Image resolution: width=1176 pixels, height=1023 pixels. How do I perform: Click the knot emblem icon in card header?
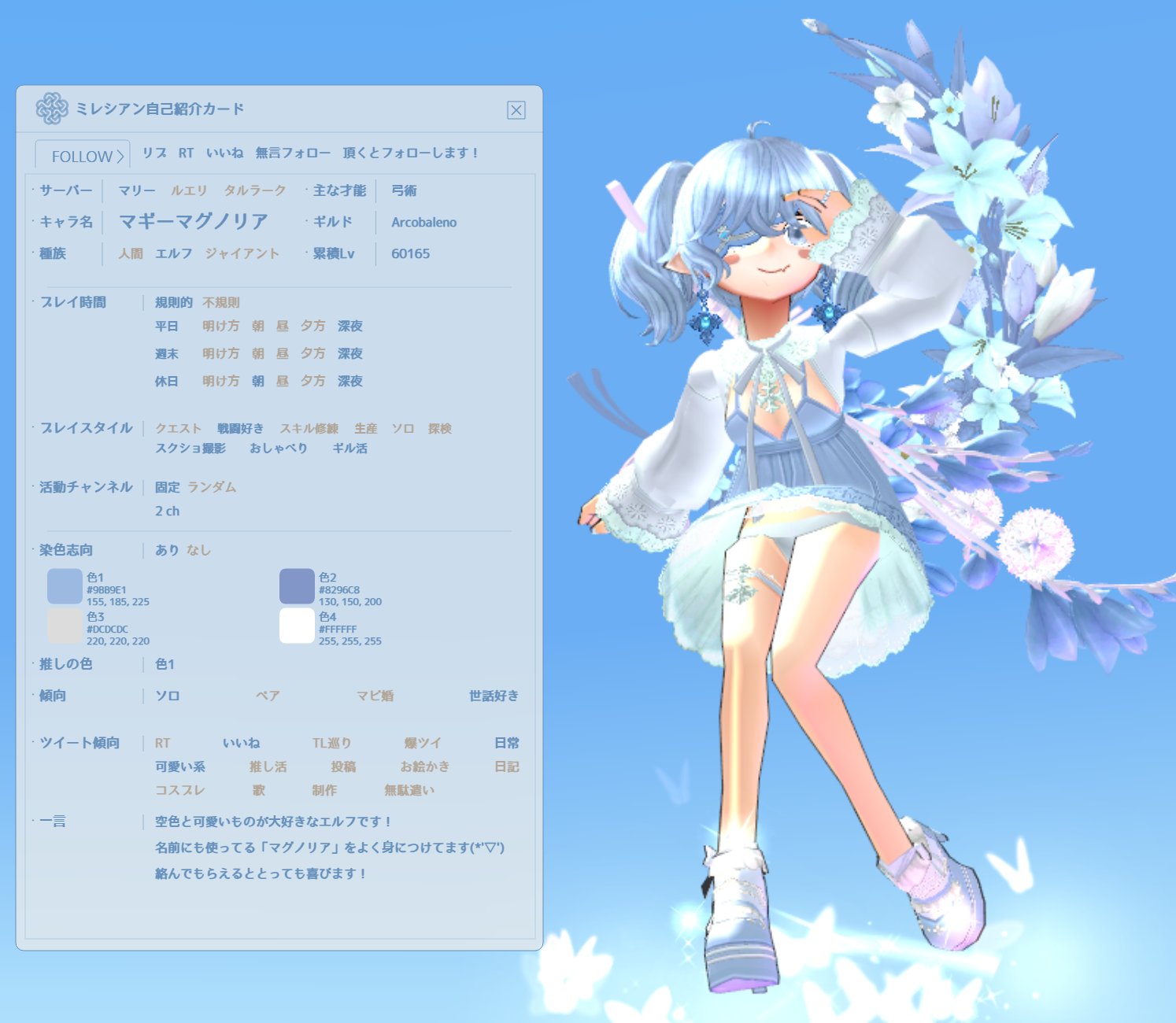pyautogui.click(x=52, y=109)
